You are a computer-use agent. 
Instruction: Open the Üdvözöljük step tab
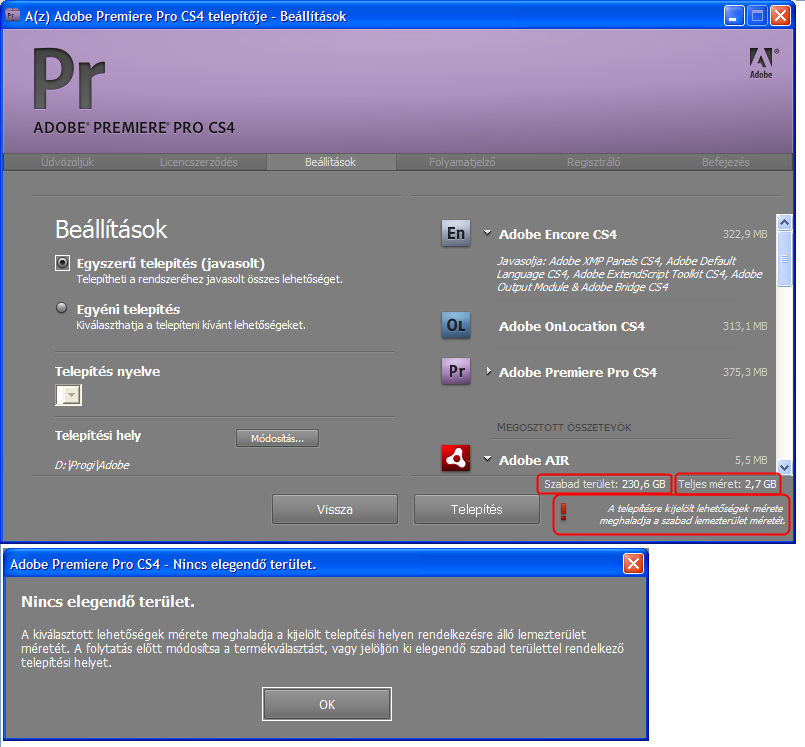(67, 162)
